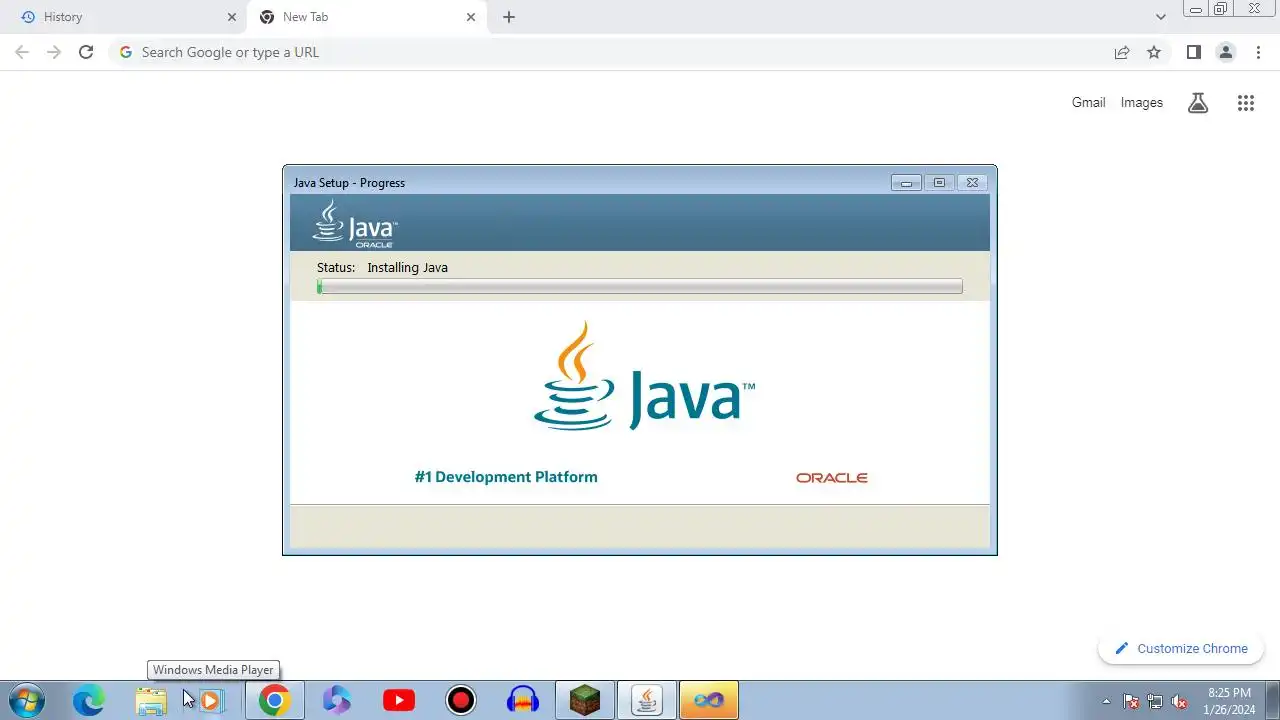The height and width of the screenshot is (720, 1280).
Task: Bookmark this tab with star icon
Action: click(1154, 52)
